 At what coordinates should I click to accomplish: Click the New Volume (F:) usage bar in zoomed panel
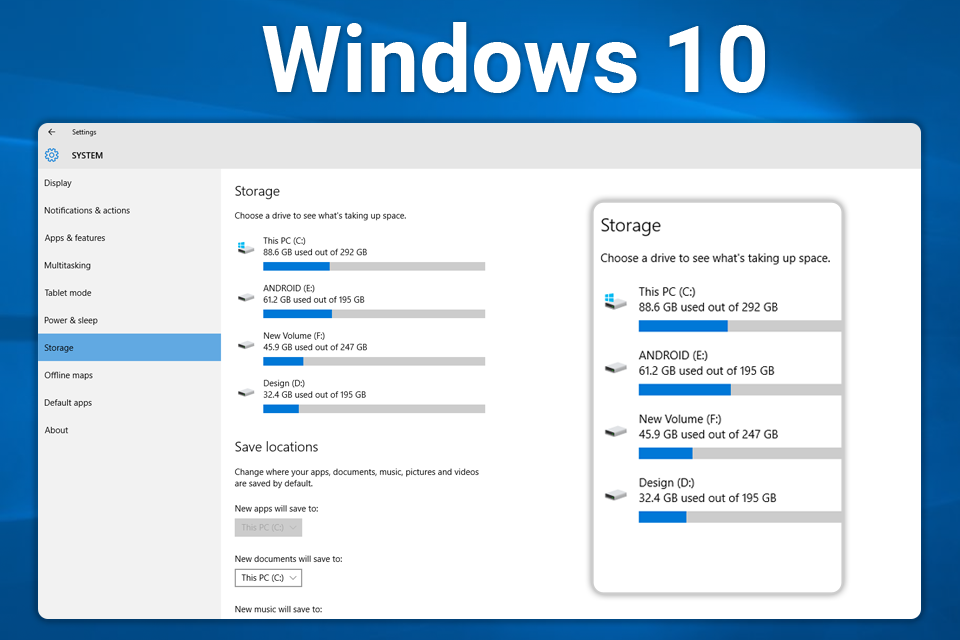pyautogui.click(x=740, y=453)
